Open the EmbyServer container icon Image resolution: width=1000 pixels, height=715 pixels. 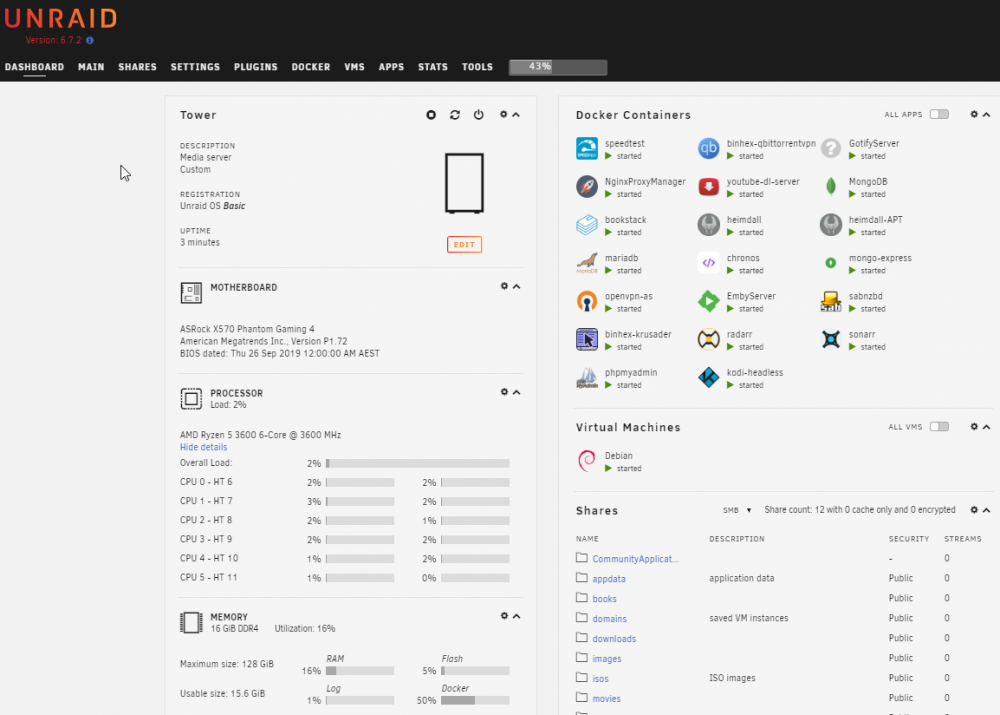709,302
